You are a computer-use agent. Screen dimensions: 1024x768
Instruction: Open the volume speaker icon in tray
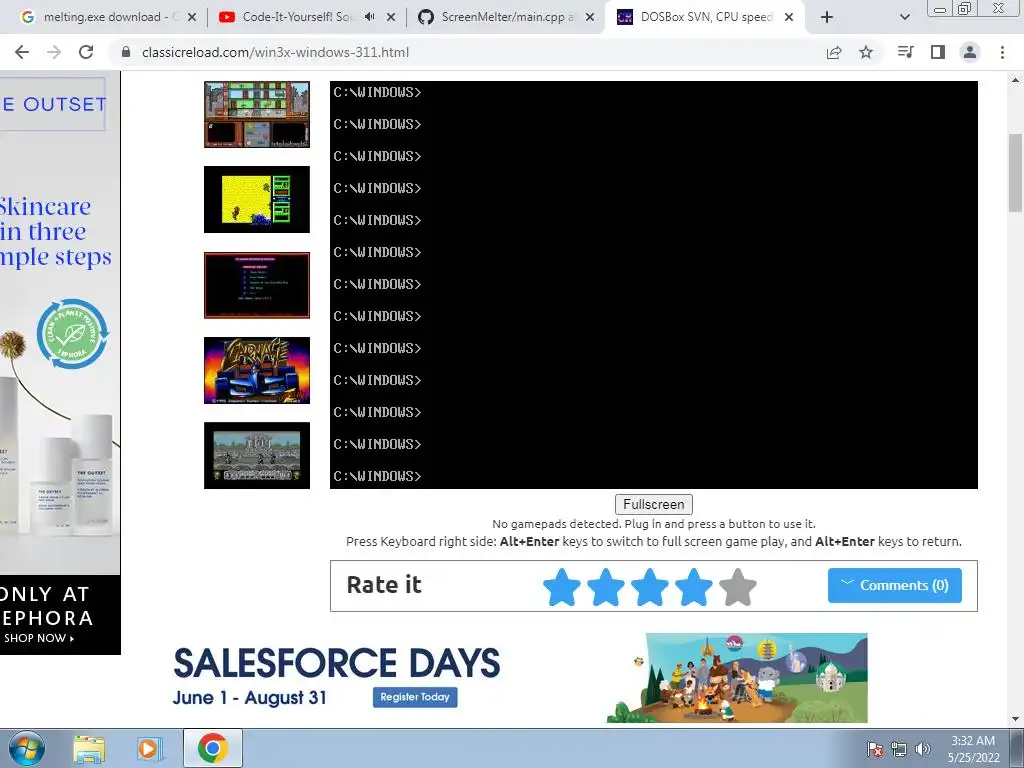coord(922,749)
